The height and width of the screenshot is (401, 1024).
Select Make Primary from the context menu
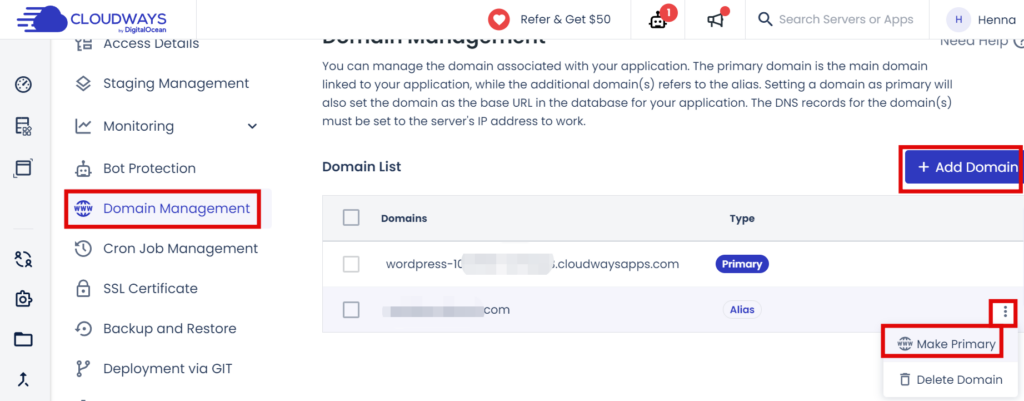pos(948,344)
